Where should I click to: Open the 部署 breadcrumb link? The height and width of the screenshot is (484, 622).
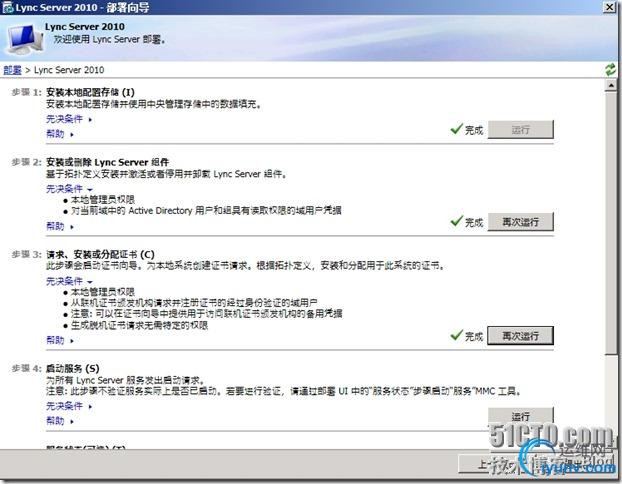pos(12,70)
